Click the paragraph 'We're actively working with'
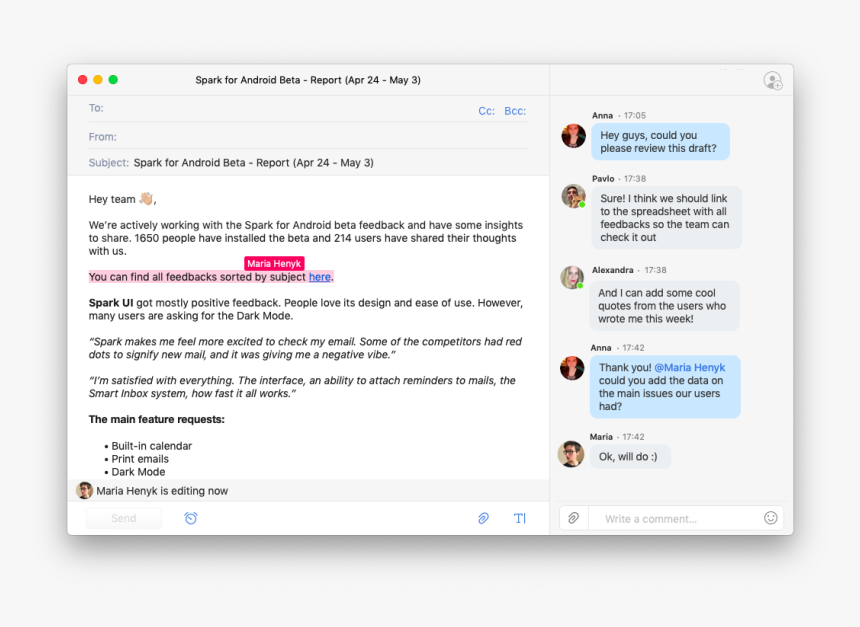The height and width of the screenshot is (627, 860). [x=305, y=238]
